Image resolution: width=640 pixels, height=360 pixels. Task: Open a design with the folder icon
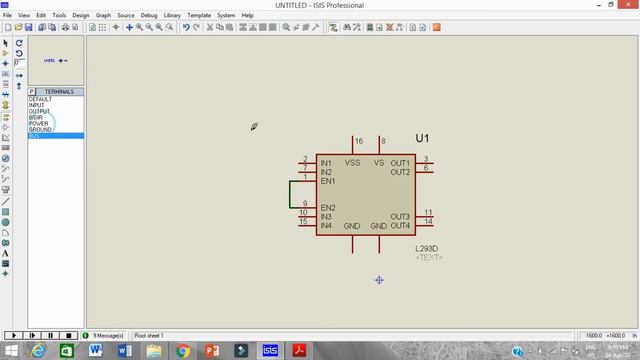18,27
